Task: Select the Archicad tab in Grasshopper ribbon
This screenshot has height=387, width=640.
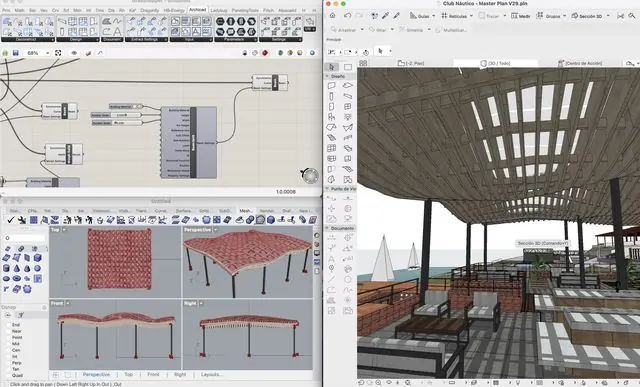Action: coord(198,10)
